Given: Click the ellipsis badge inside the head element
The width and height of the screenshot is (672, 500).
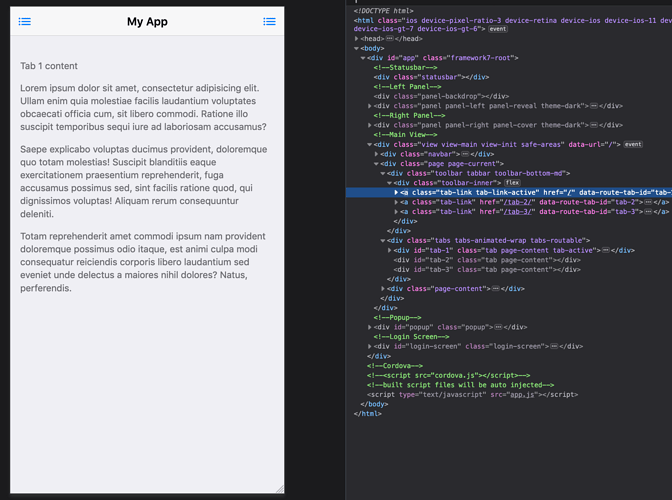Looking at the screenshot, I should click(389, 39).
